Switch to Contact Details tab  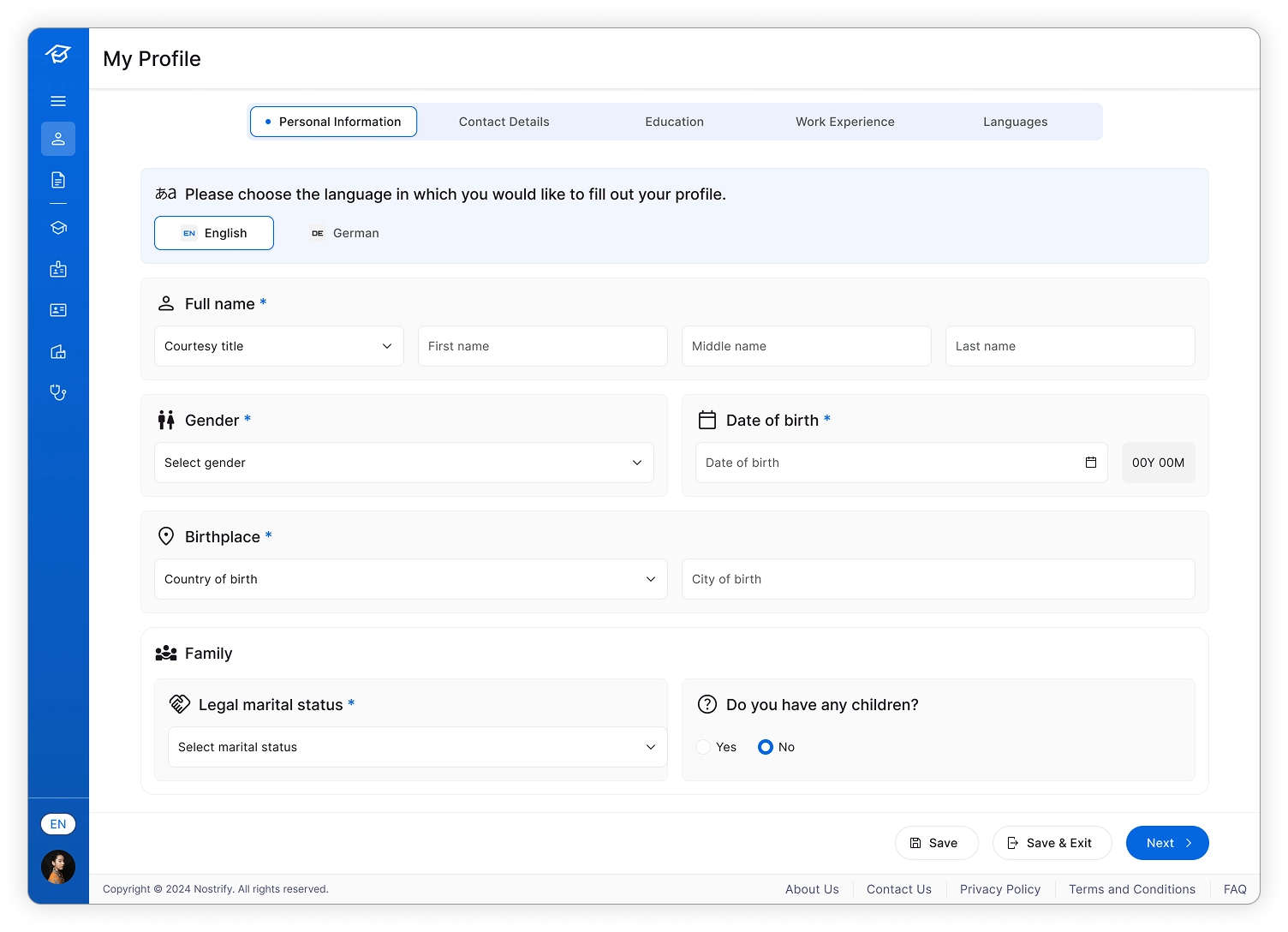pyautogui.click(x=504, y=122)
